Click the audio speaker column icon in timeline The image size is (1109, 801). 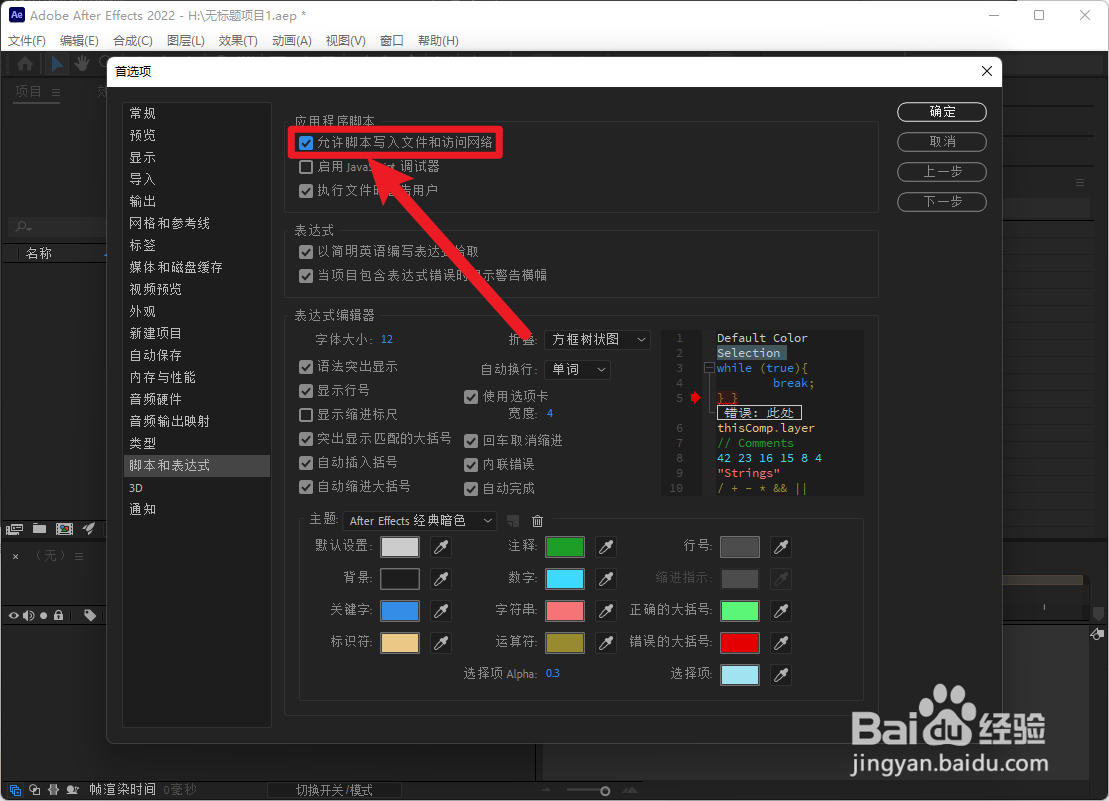28,615
